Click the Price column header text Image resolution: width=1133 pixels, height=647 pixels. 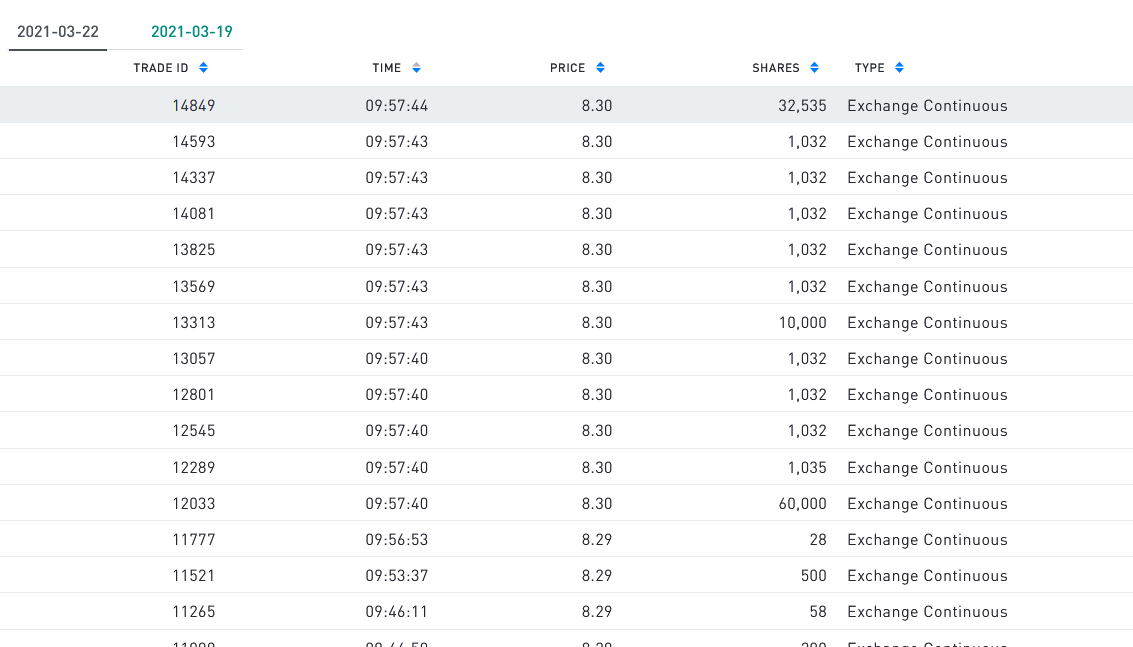point(568,68)
